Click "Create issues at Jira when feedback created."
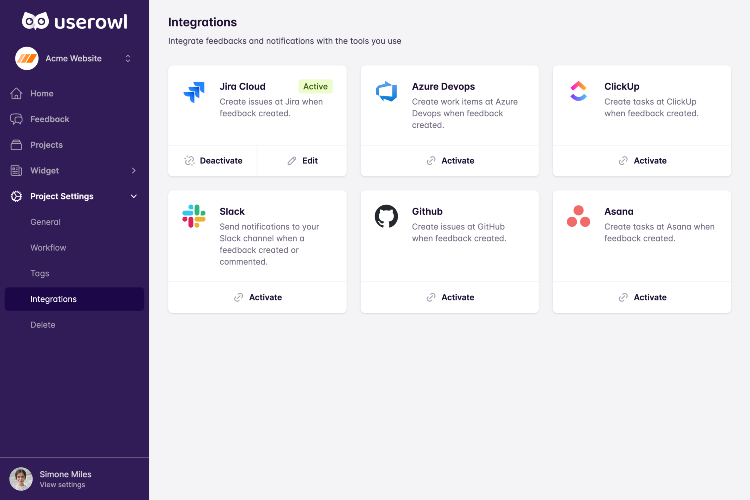Viewport: 750px width, 500px height. click(x=271, y=108)
